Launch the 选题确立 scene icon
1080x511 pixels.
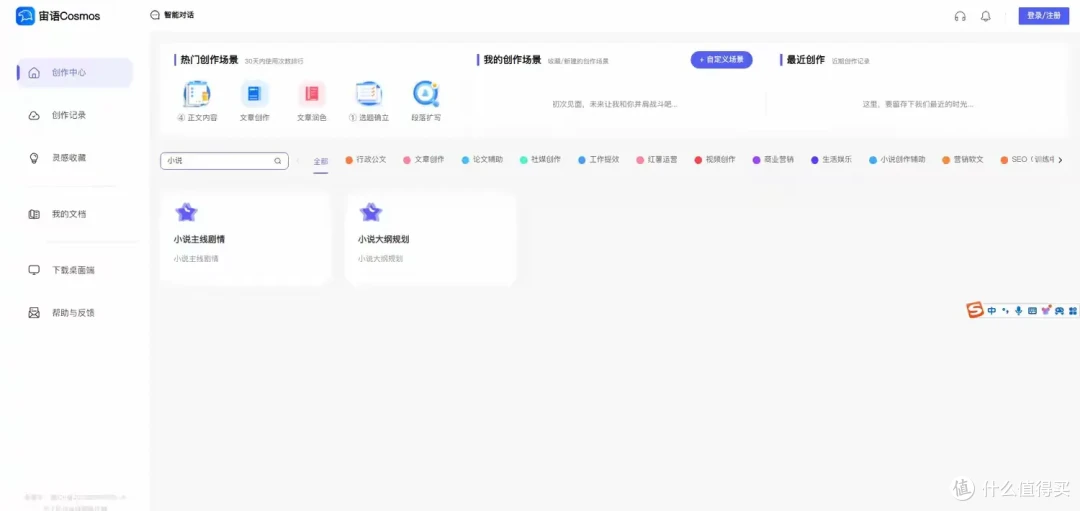[369, 95]
